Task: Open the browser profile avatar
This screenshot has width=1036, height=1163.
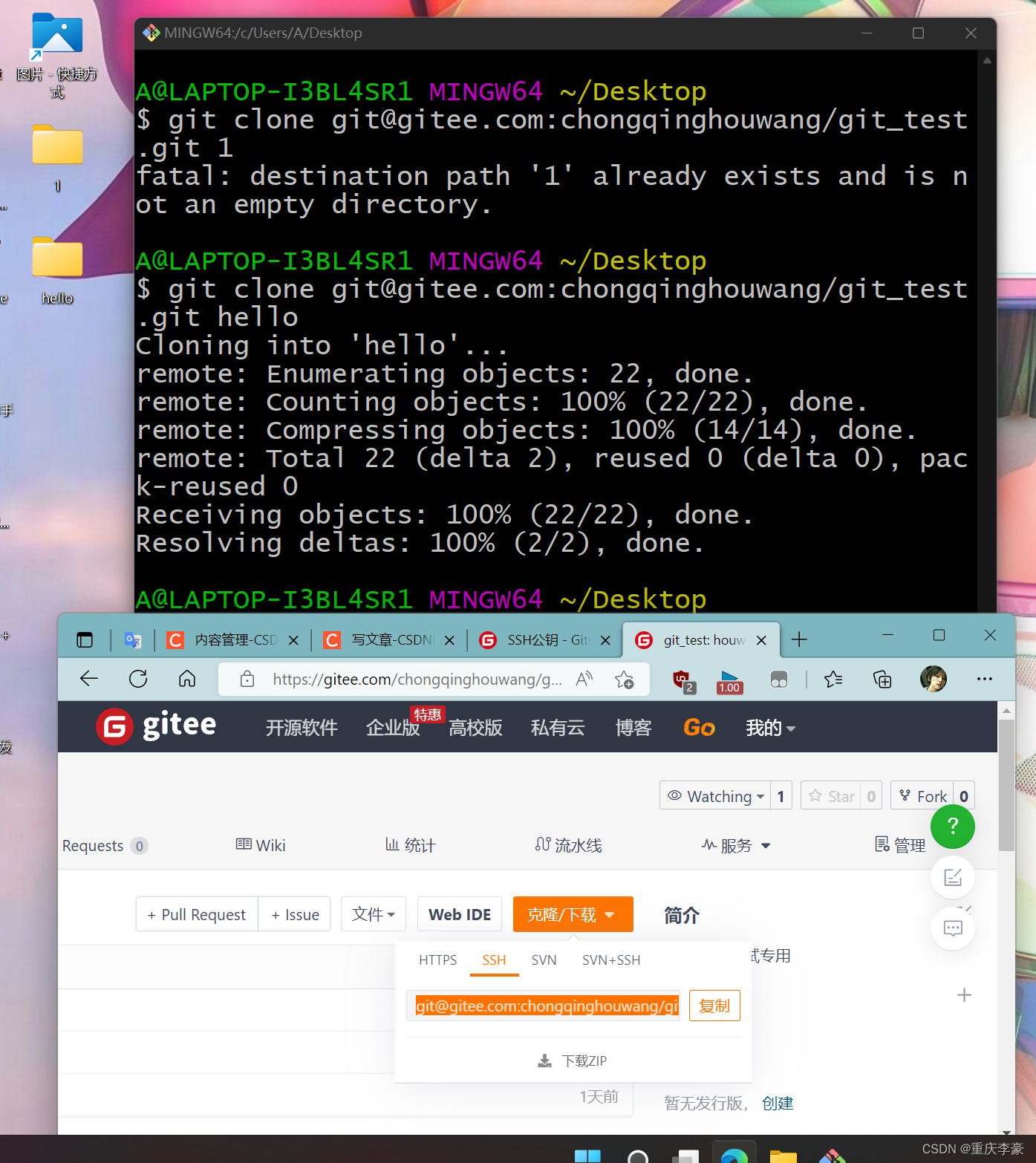Action: pyautogui.click(x=934, y=679)
